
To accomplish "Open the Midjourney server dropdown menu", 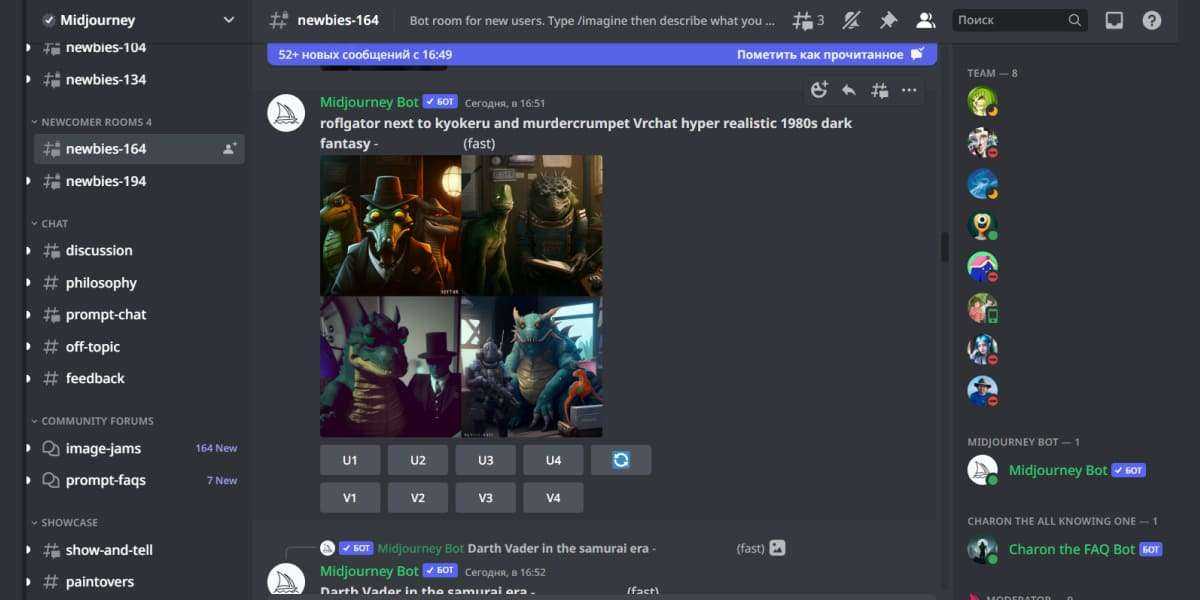I will tap(229, 20).
